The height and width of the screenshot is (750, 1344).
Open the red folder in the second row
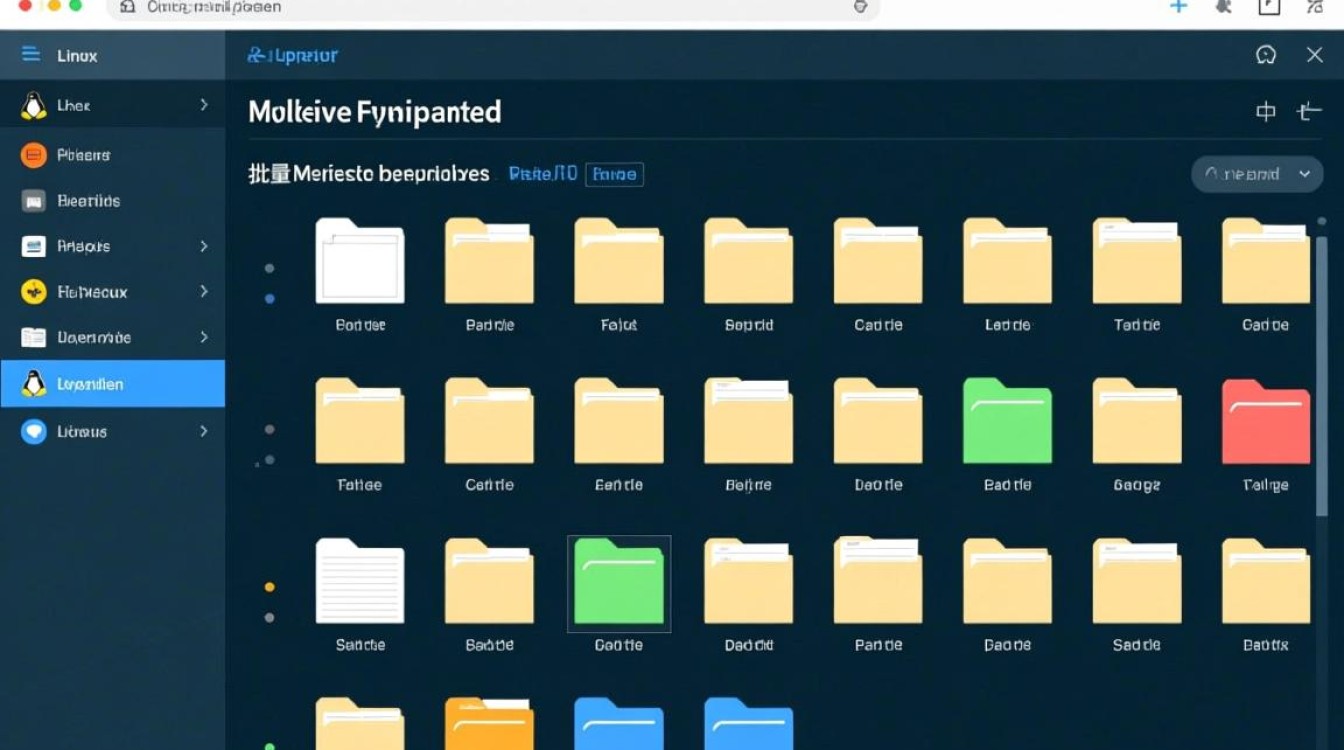pos(1265,423)
